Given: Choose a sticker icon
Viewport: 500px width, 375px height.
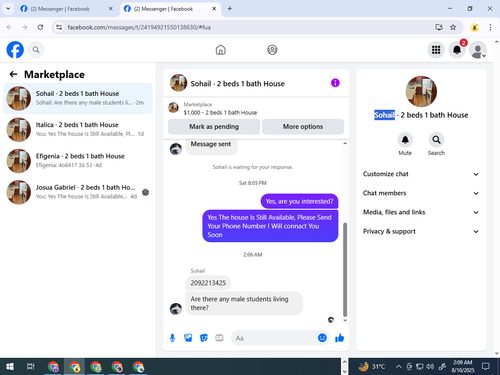Looking at the screenshot, I should point(204,338).
